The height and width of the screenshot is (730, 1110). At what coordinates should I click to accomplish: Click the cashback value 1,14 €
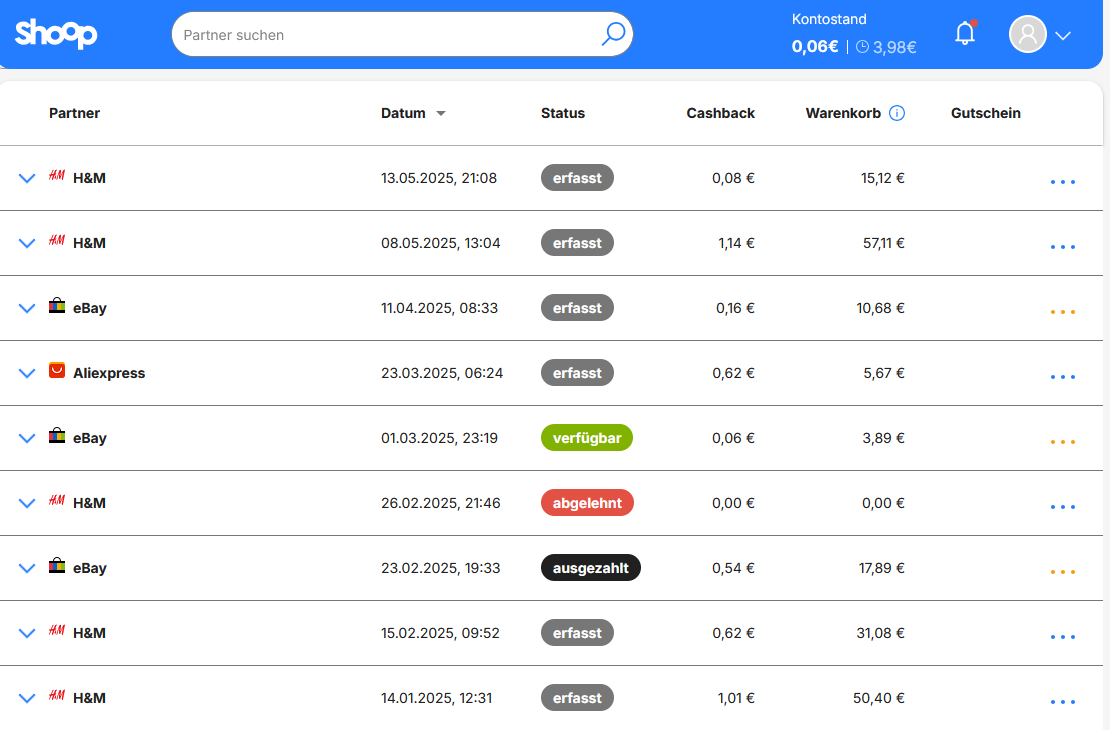tap(736, 244)
